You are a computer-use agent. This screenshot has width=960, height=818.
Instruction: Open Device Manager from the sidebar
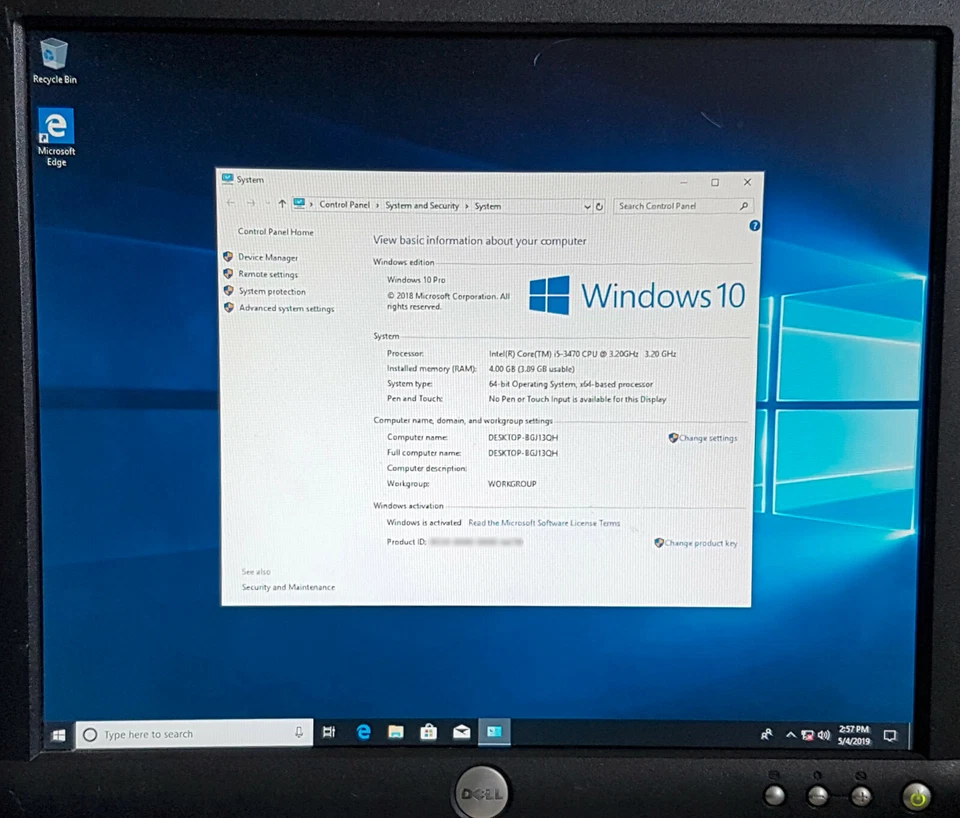click(266, 257)
